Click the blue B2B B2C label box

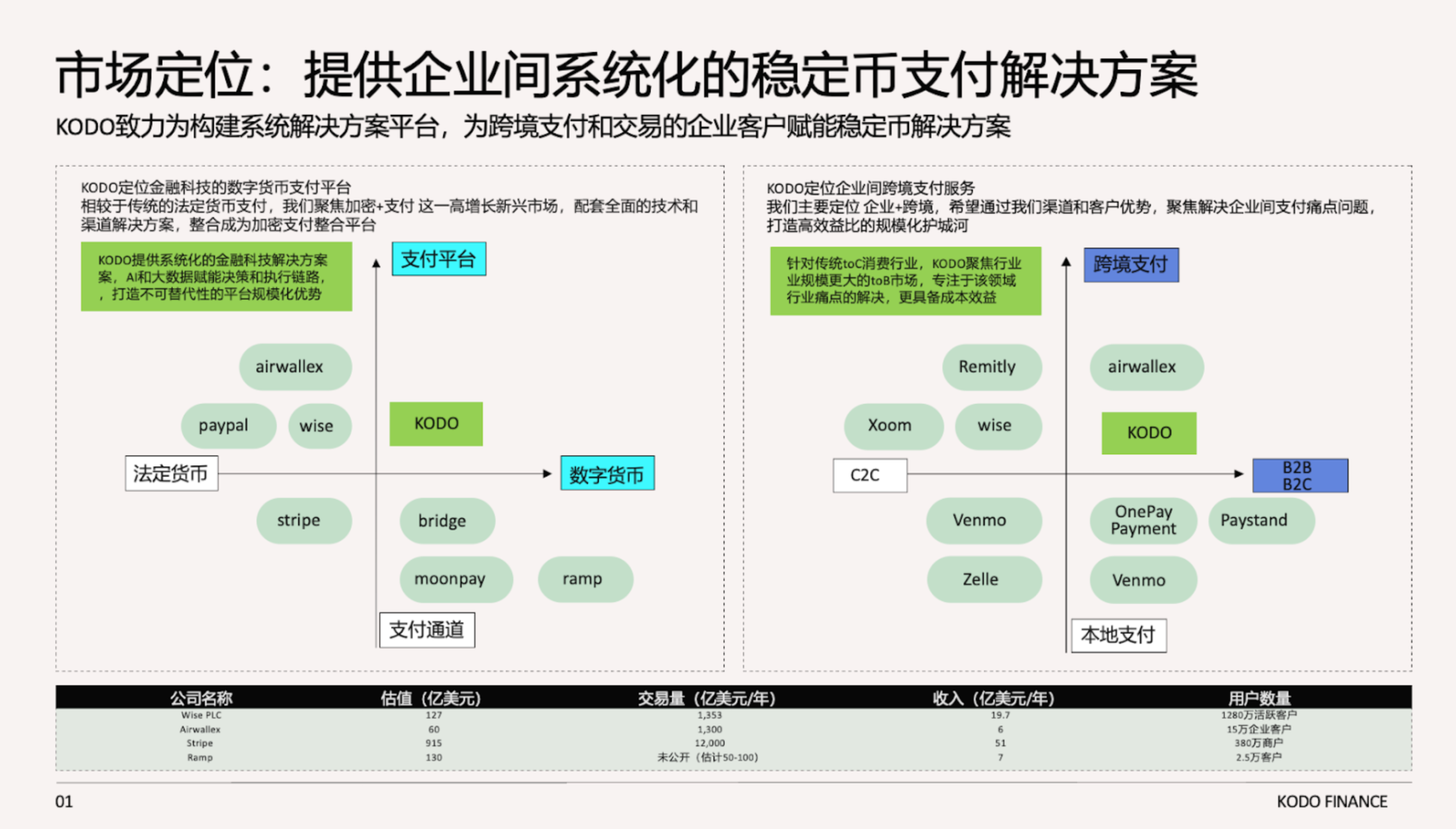tap(1300, 476)
